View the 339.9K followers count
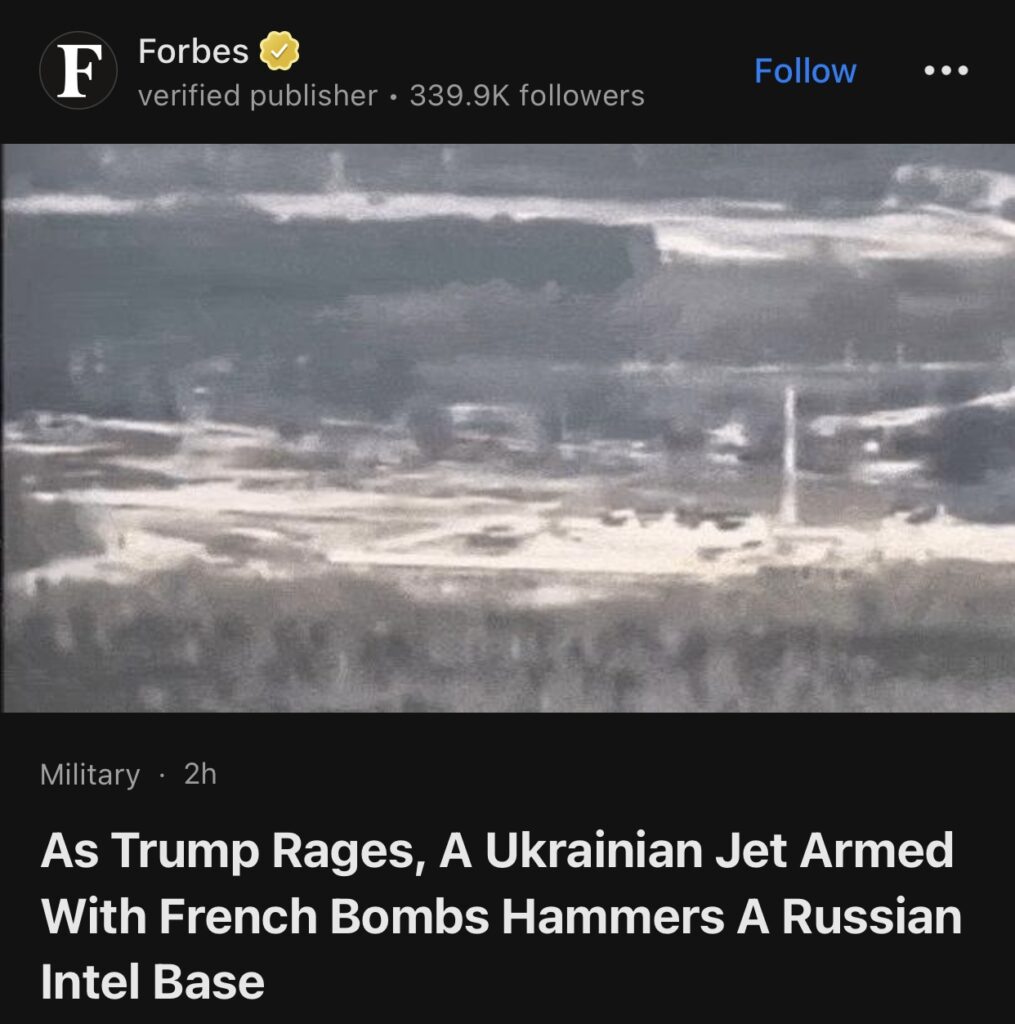Viewport: 1015px width, 1024px height. (x=527, y=96)
